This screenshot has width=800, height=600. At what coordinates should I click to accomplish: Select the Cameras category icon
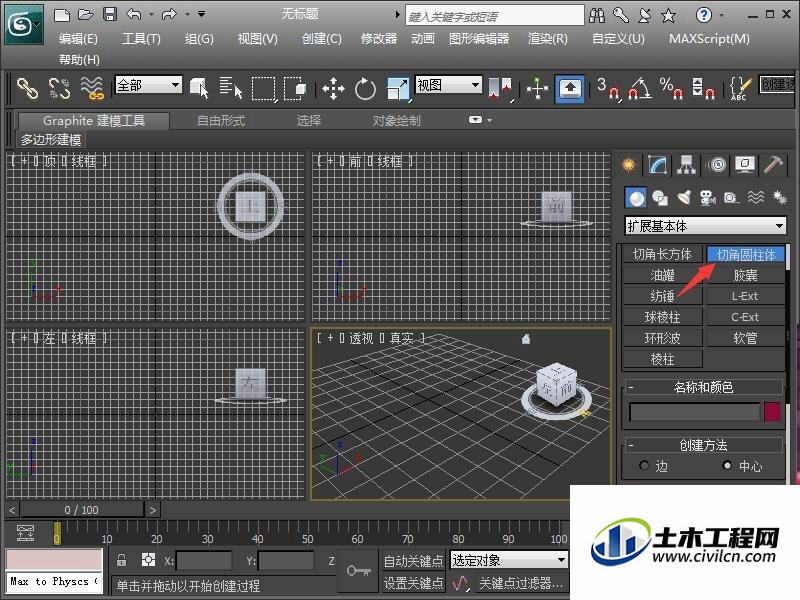(x=708, y=198)
